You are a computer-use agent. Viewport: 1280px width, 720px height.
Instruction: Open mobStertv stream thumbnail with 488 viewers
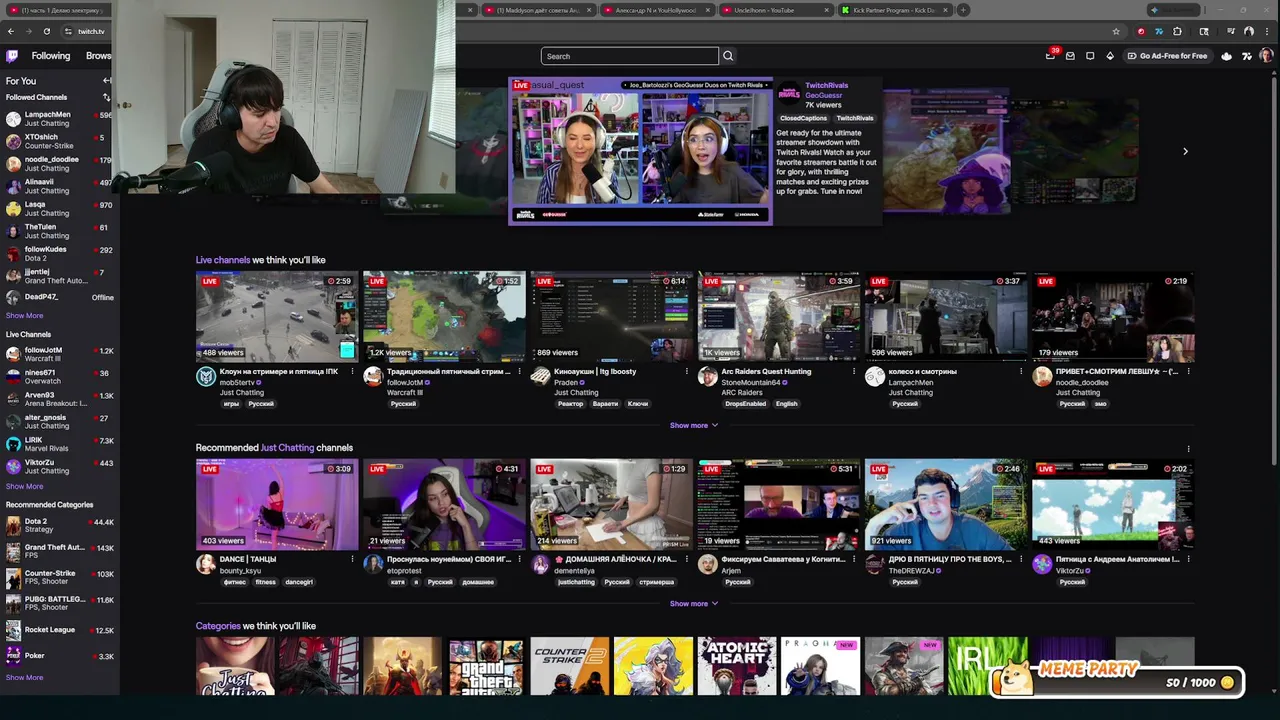[x=277, y=316]
